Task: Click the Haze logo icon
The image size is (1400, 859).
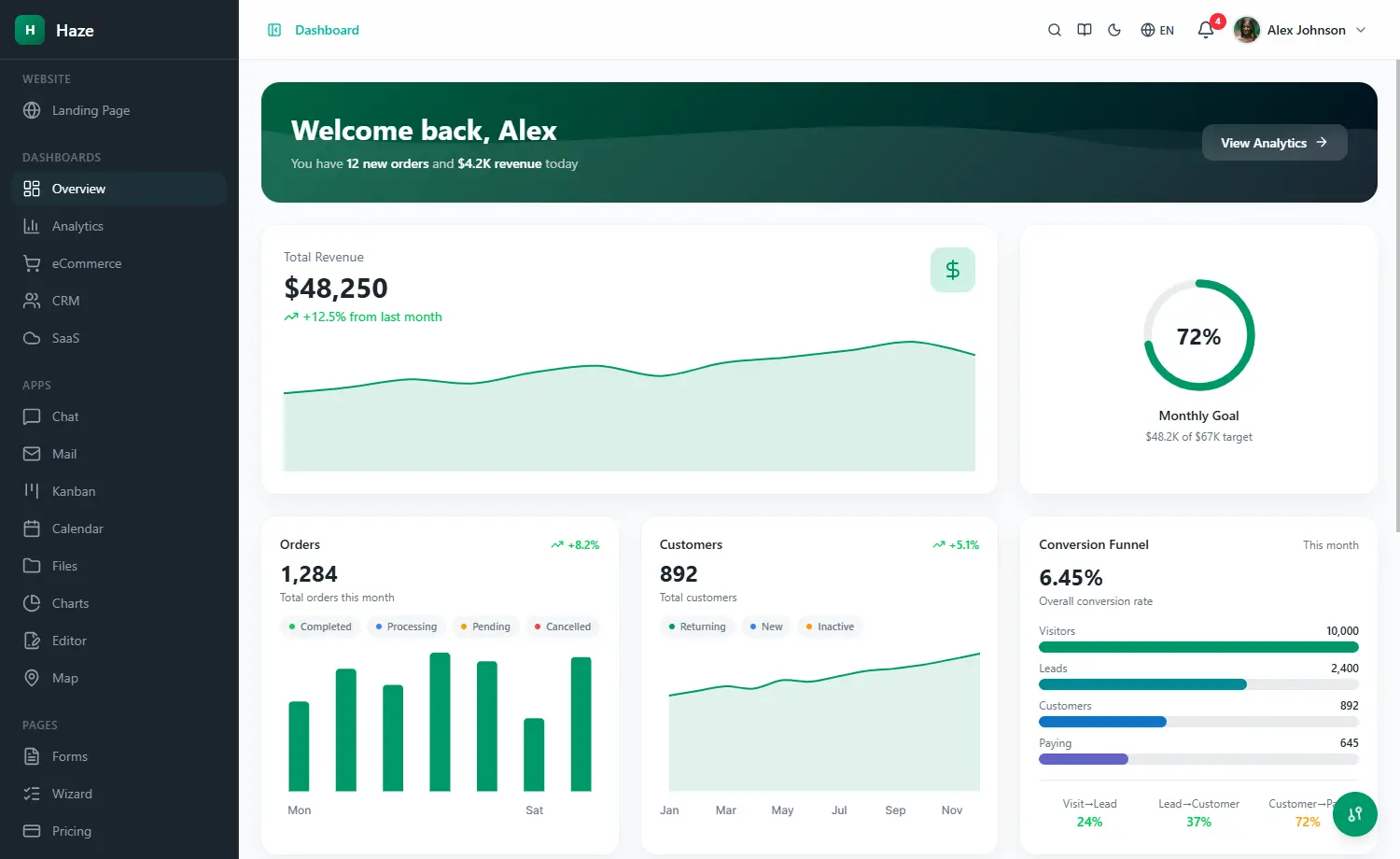Action: [30, 30]
